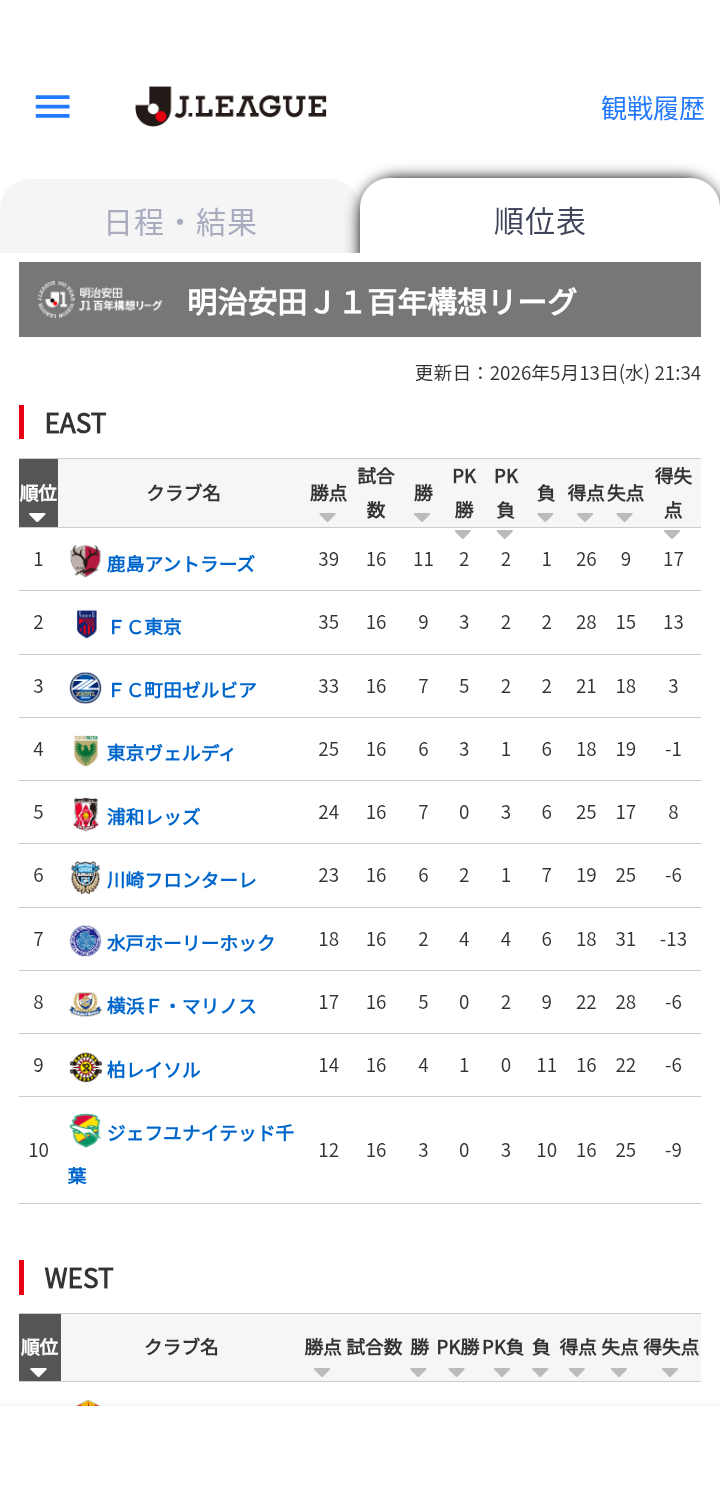This screenshot has width=720, height=1496.
Task: Tap the Kashiwa Reysol crest icon
Action: click(85, 1067)
